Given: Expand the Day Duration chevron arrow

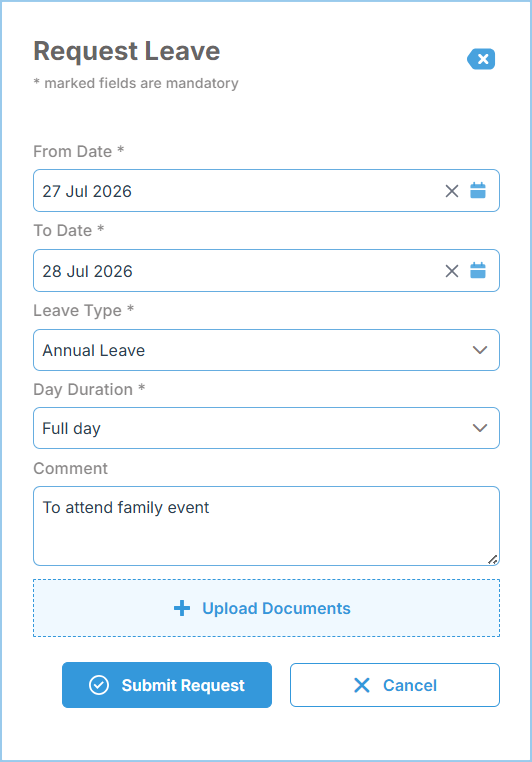Looking at the screenshot, I should (480, 428).
